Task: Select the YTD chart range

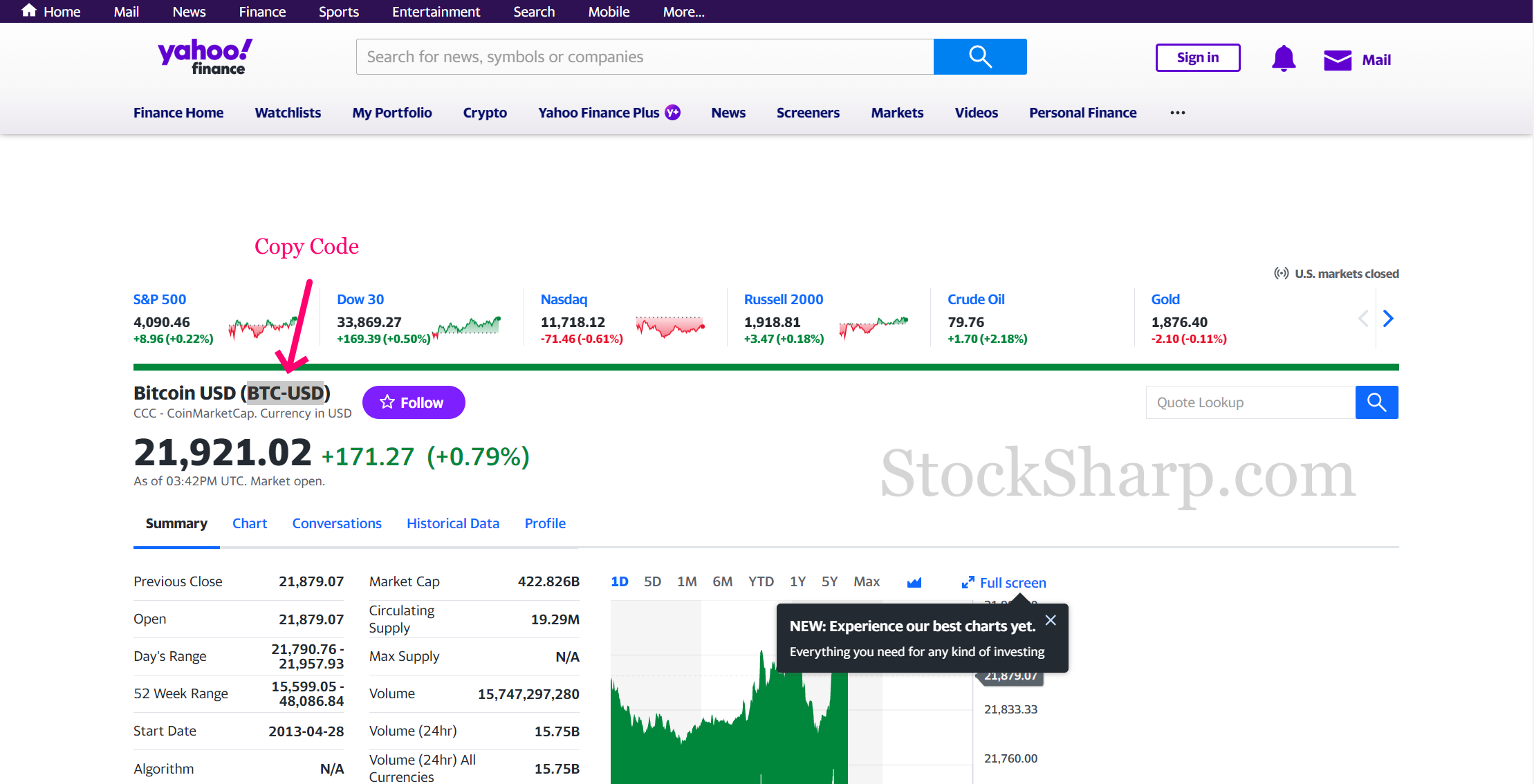Action: tap(761, 581)
